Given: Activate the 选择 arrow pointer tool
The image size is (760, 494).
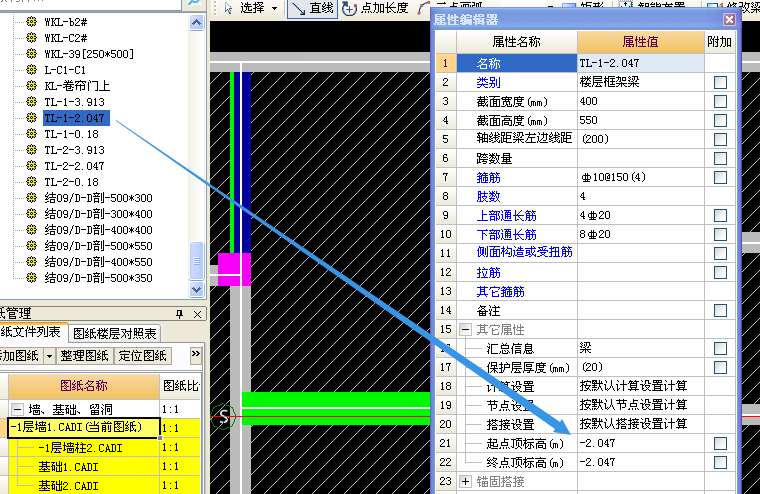Looking at the screenshot, I should [246, 8].
